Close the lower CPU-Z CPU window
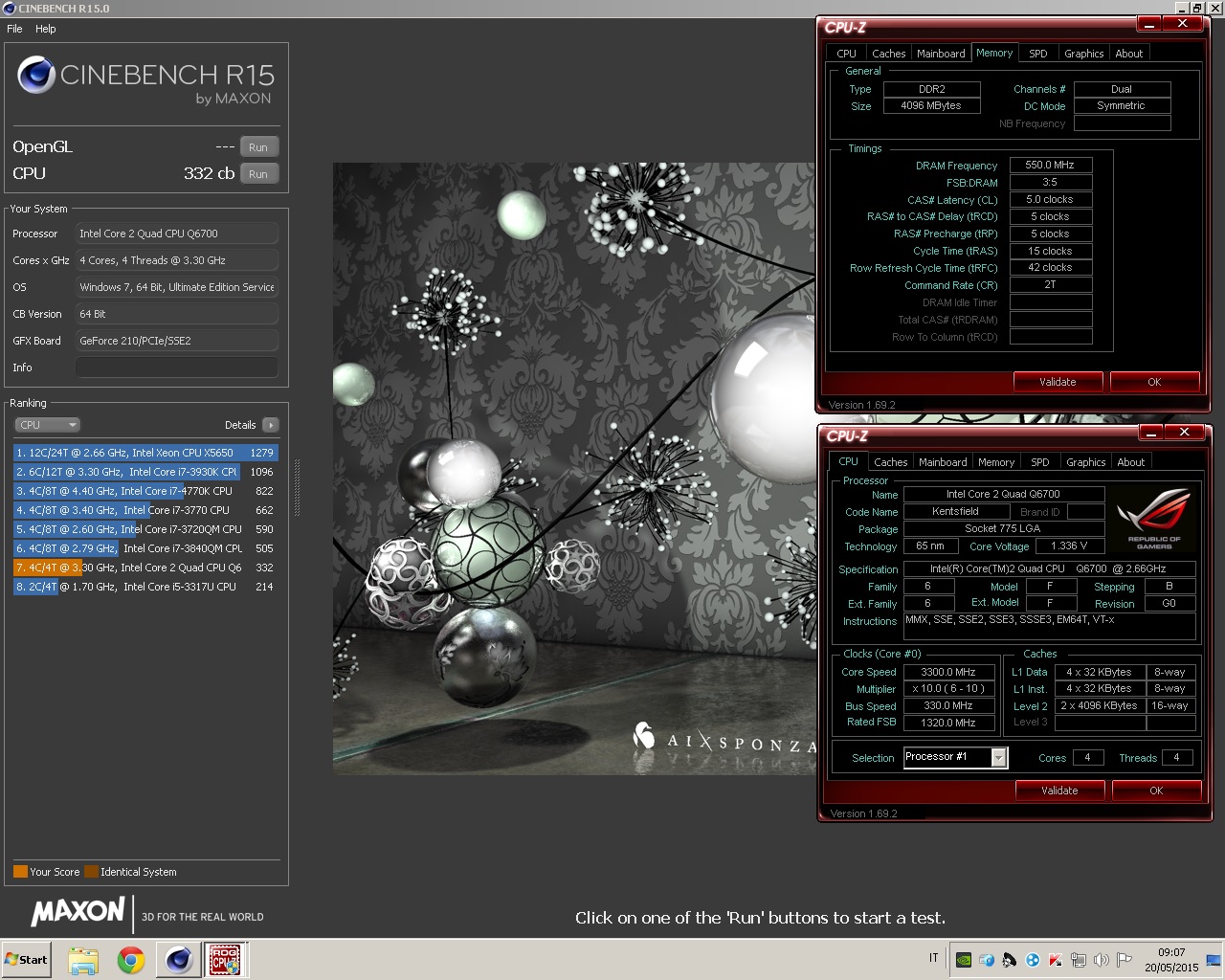 pos(1184,433)
